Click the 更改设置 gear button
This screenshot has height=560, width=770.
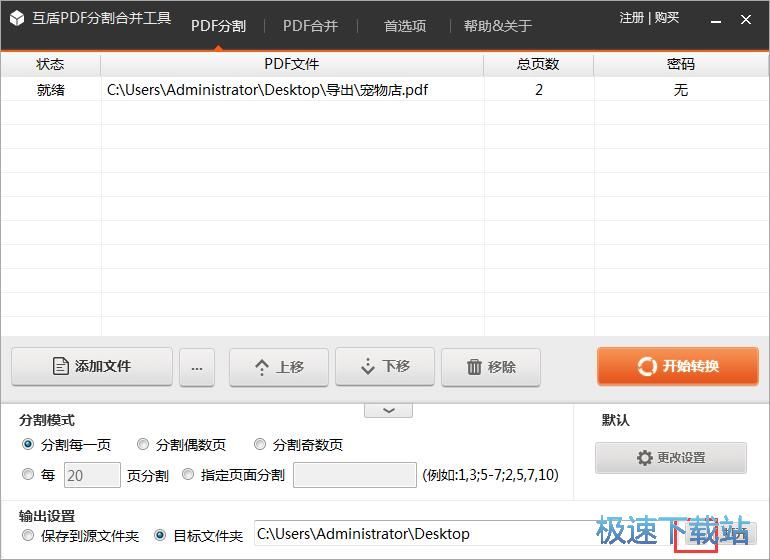pos(671,458)
